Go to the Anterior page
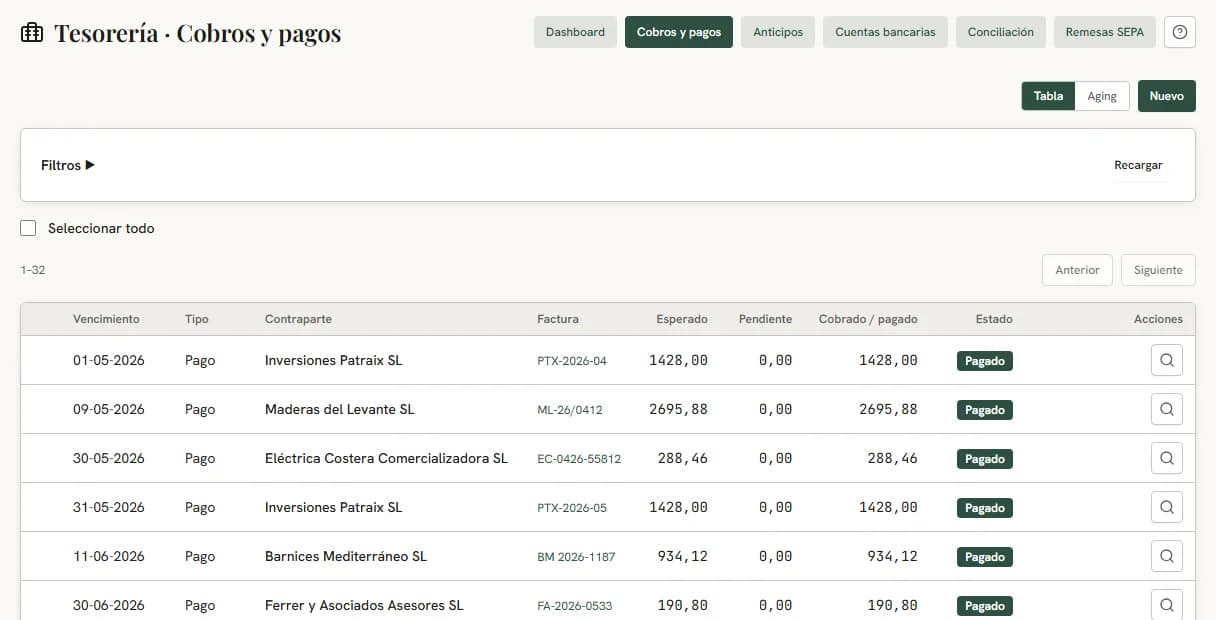Viewport: 1216px width, 620px height. coord(1077,270)
